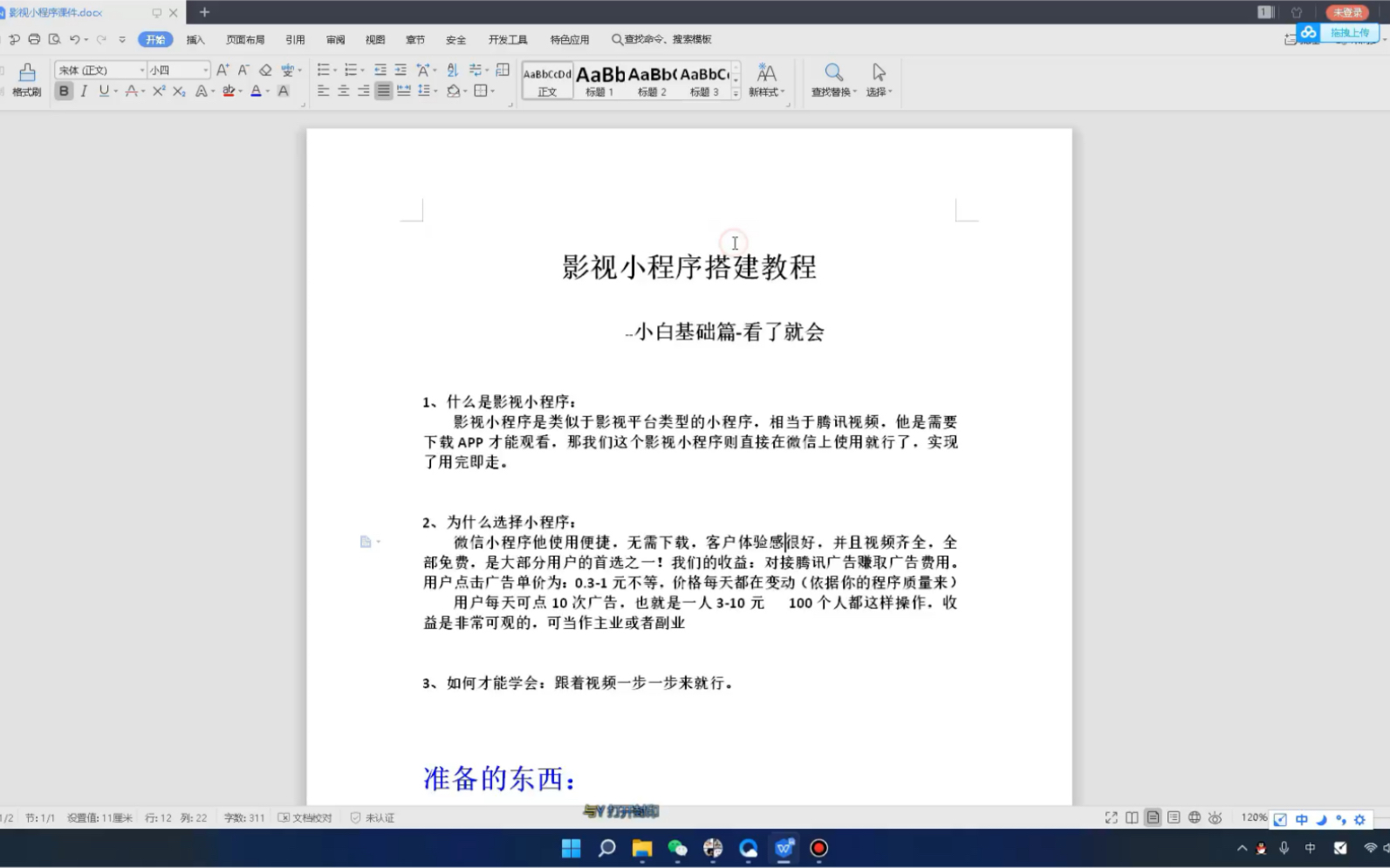Click the eye-protection mode icon in status bar
The height and width of the screenshot is (868, 1390).
click(1215, 817)
